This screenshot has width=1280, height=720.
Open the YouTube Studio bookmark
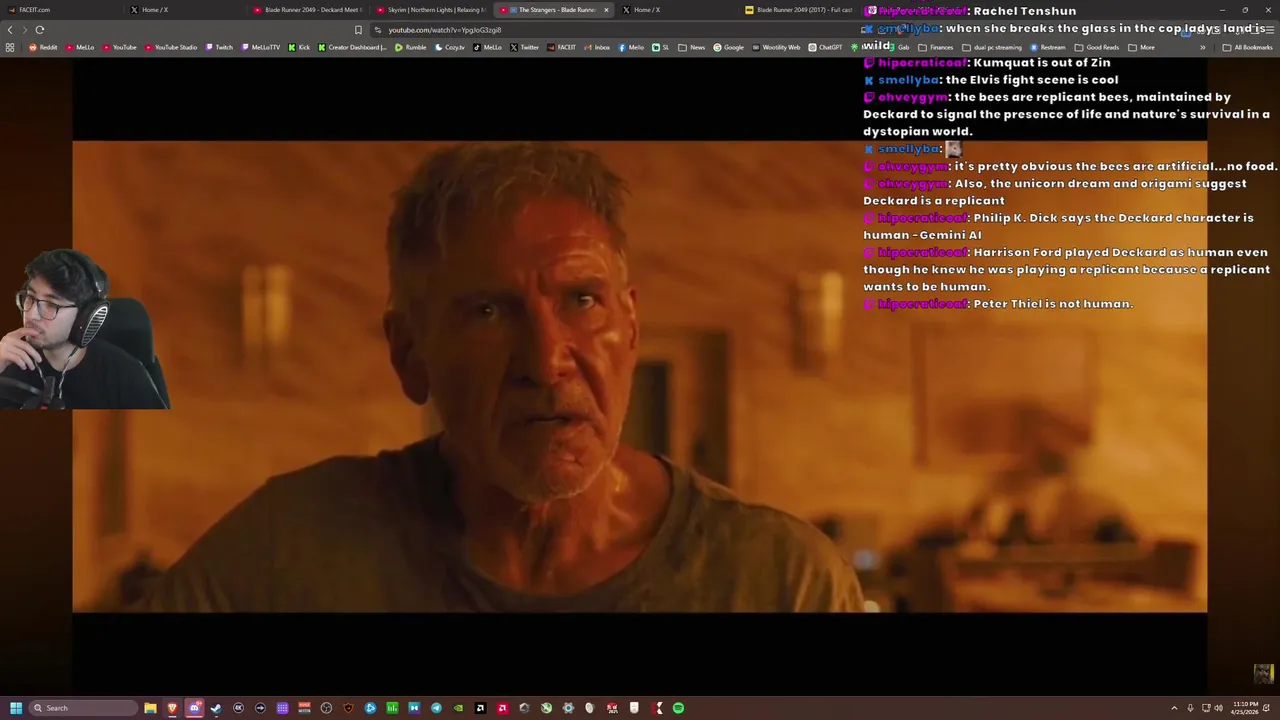click(x=171, y=47)
